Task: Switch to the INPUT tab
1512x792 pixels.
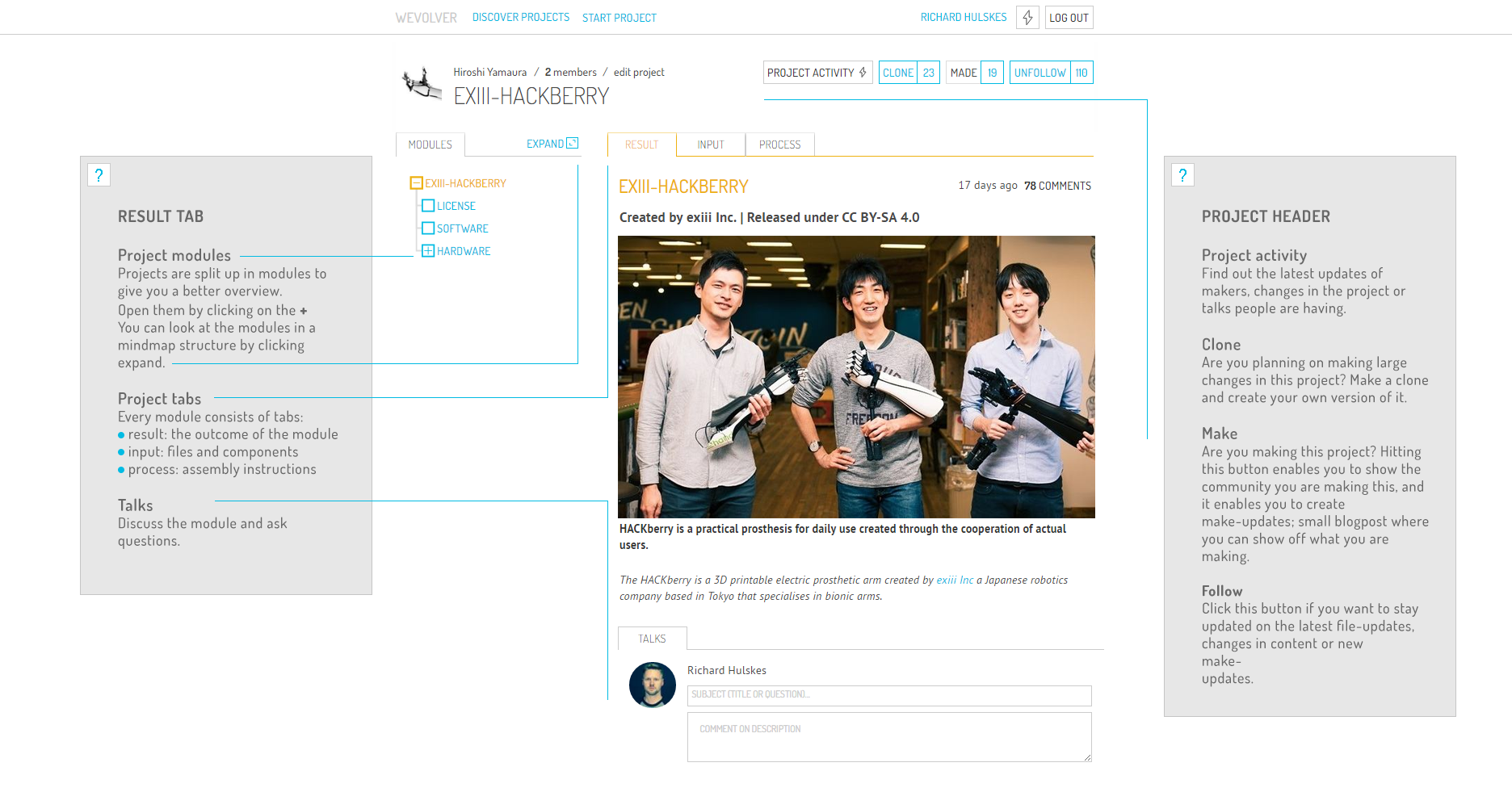Action: 711,145
